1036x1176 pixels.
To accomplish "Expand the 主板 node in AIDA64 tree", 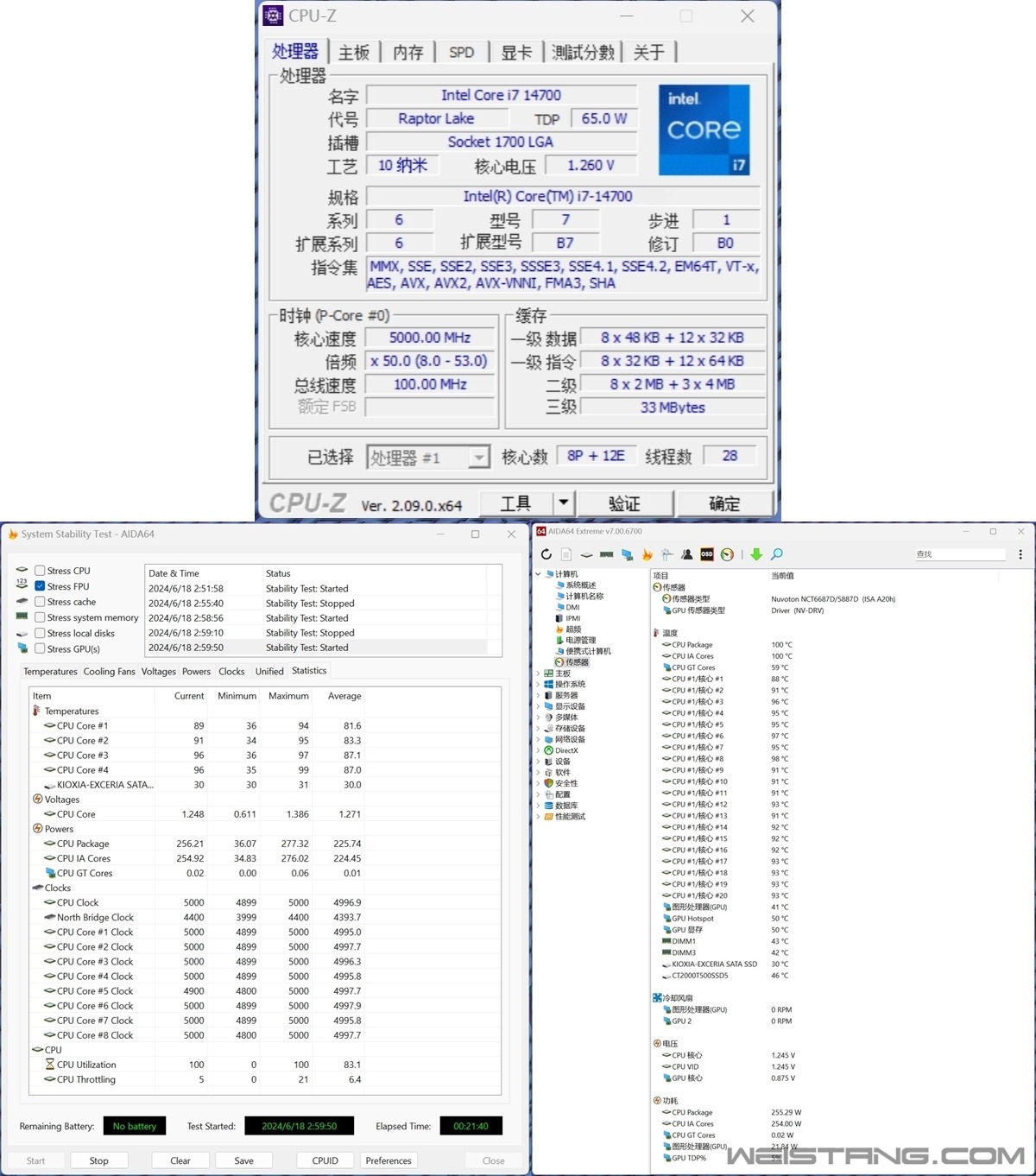I will 538,673.
